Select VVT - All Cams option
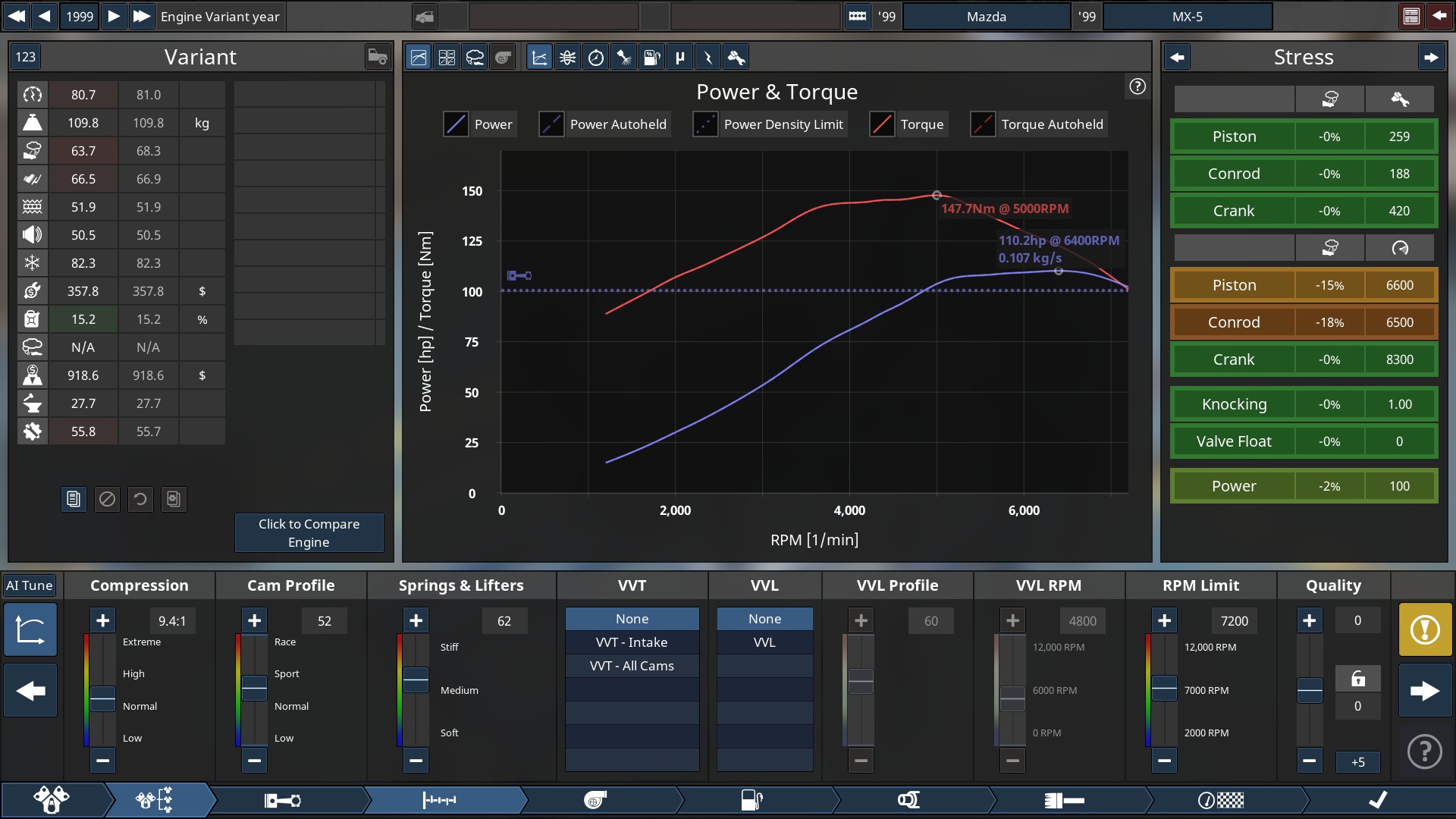1456x819 pixels. [632, 666]
